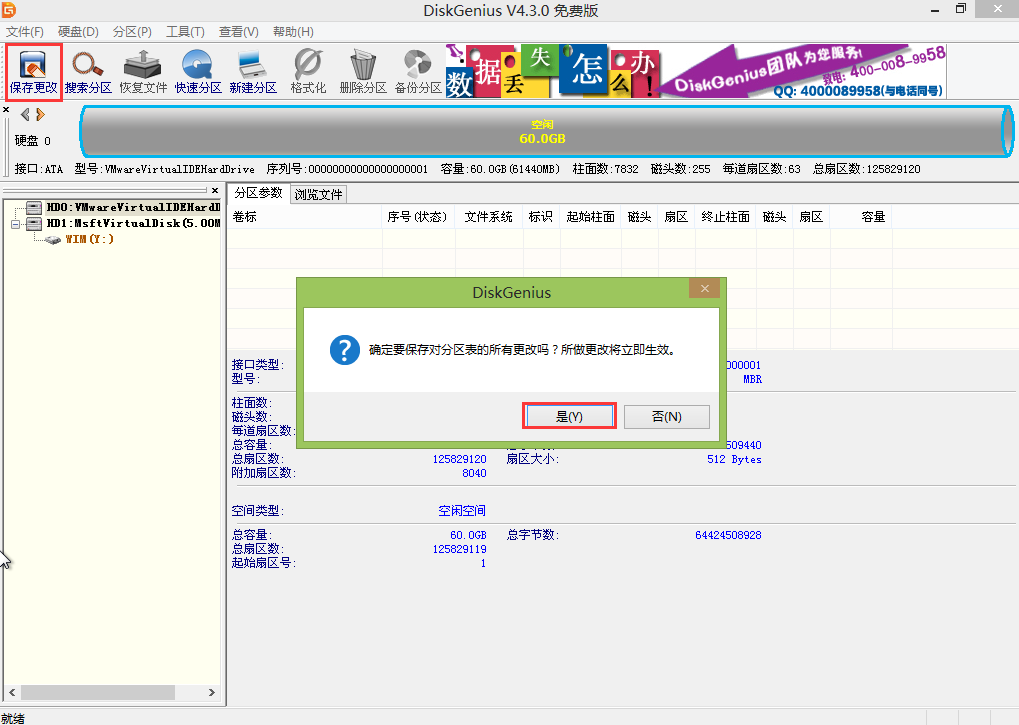Screen dimensions: 1019x725
Task: Click the 60.0GB free space disk bar
Action: coord(542,132)
